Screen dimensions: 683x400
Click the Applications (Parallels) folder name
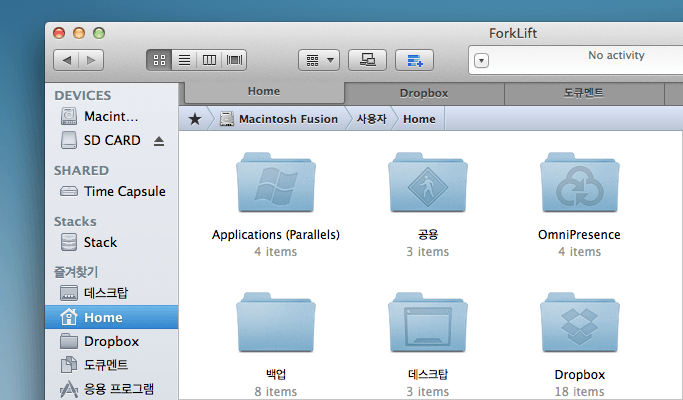point(276,234)
